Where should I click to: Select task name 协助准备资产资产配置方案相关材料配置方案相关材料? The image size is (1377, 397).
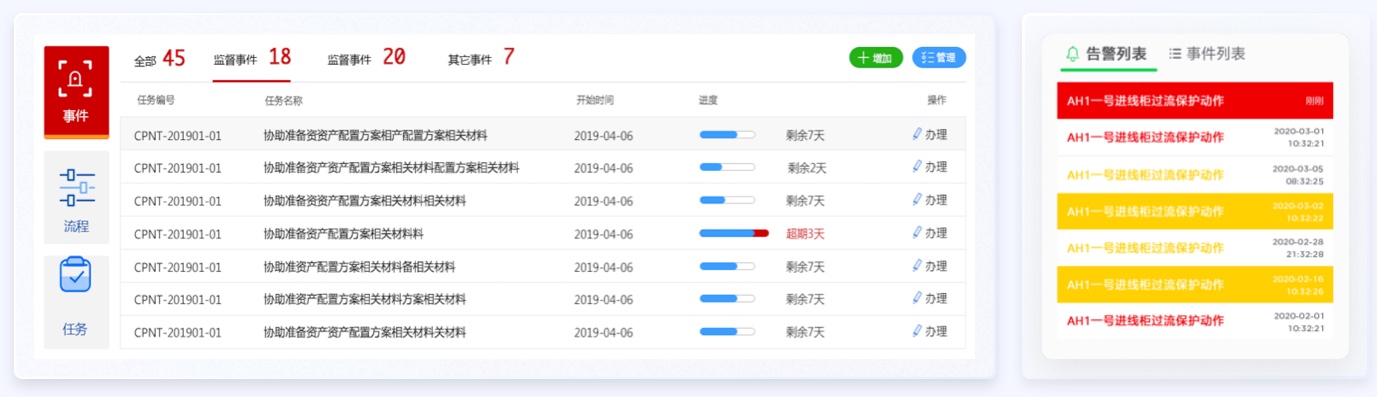tap(391, 168)
